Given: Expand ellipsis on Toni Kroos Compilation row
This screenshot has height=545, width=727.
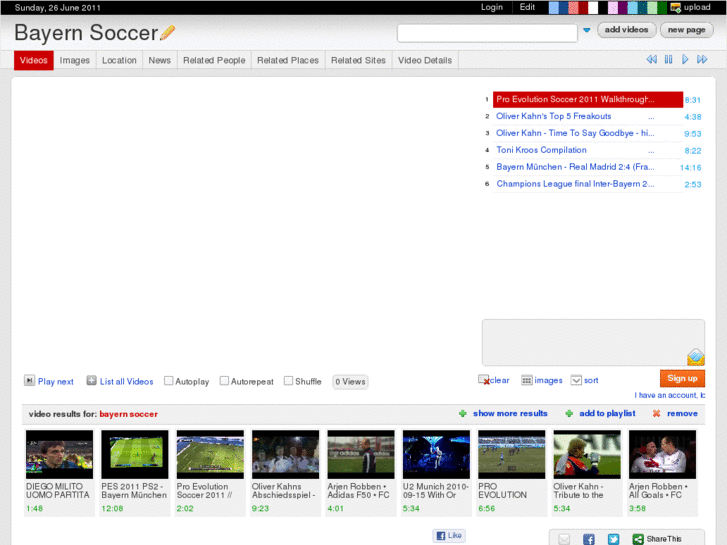Looking at the screenshot, I should (651, 151).
